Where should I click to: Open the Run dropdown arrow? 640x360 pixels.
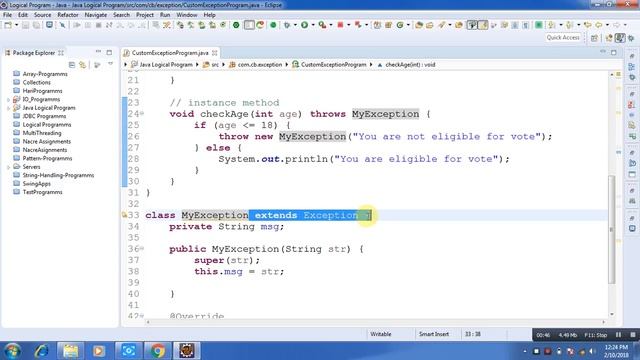tap(313, 25)
